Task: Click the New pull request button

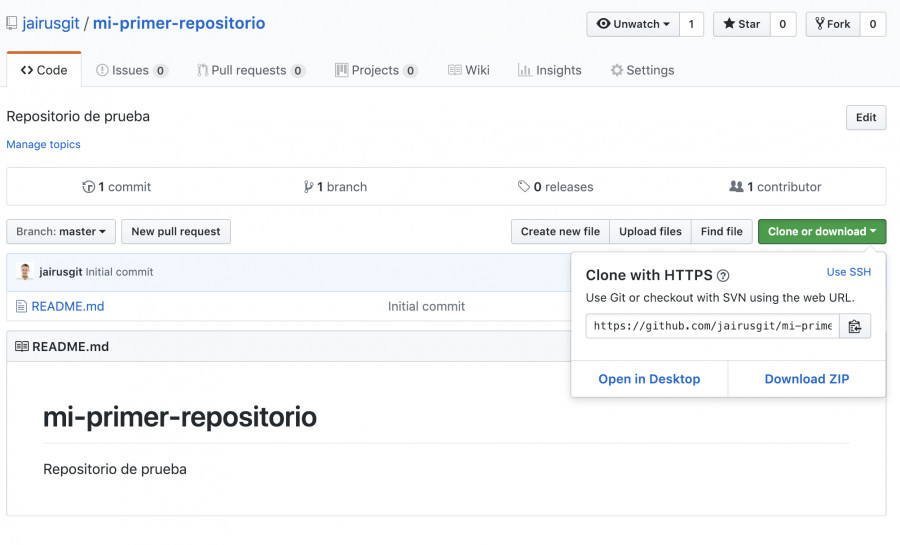Action: point(176,231)
